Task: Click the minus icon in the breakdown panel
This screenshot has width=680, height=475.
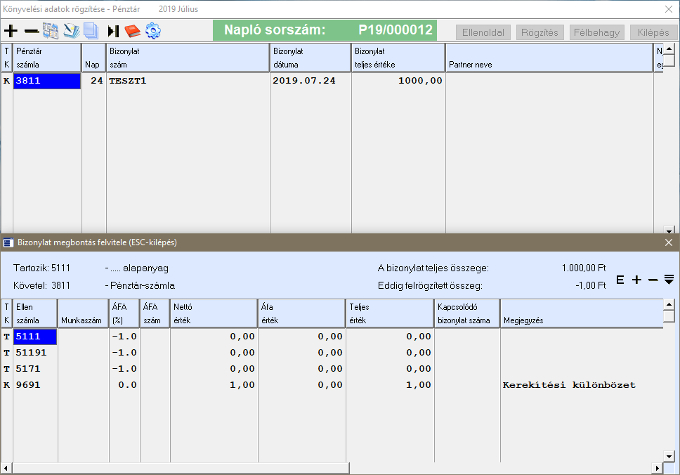Action: [x=652, y=280]
